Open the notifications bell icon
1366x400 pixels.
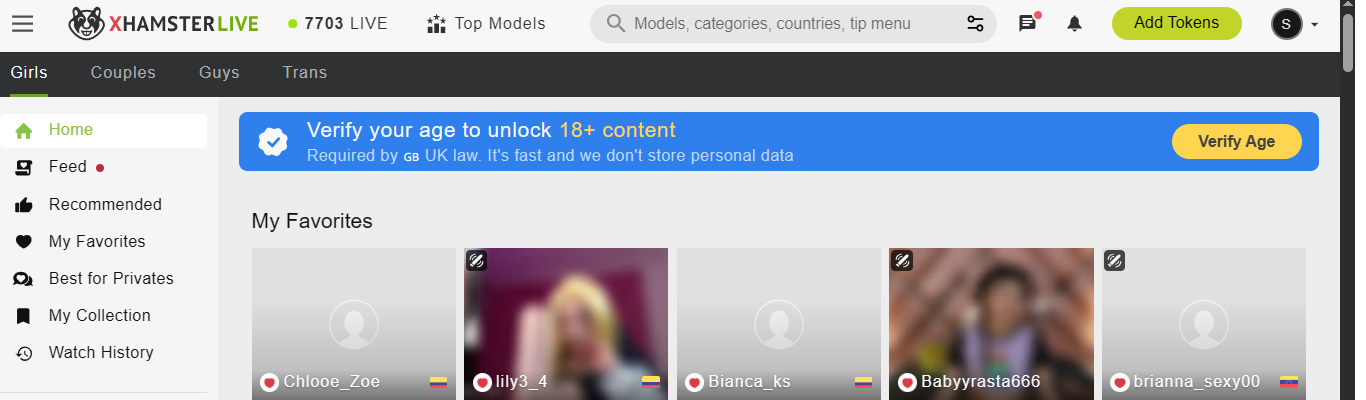(1075, 24)
